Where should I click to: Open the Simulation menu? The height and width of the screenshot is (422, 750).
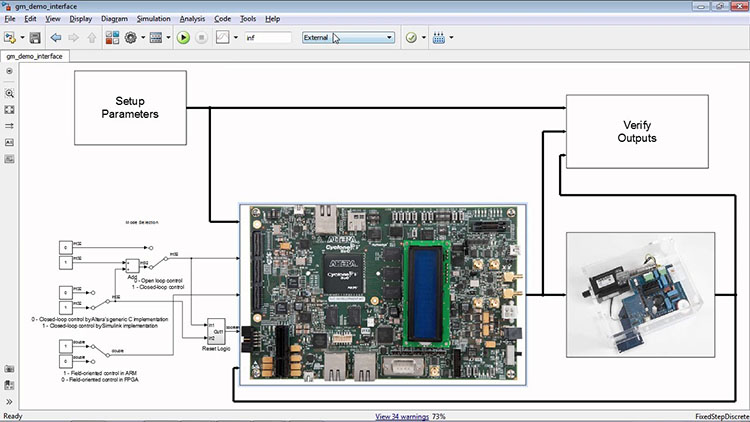(154, 19)
